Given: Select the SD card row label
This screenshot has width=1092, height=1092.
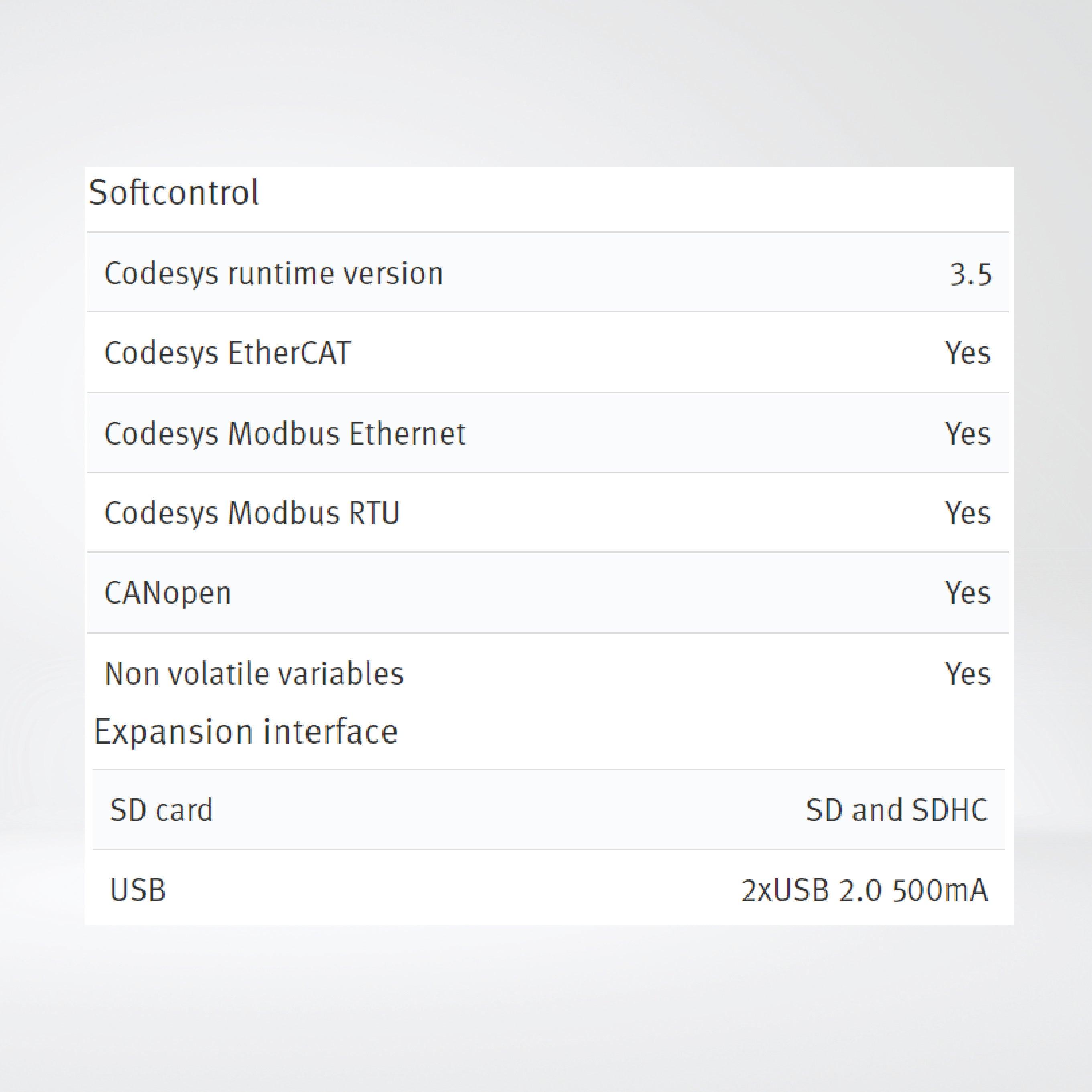Looking at the screenshot, I should click(x=161, y=810).
